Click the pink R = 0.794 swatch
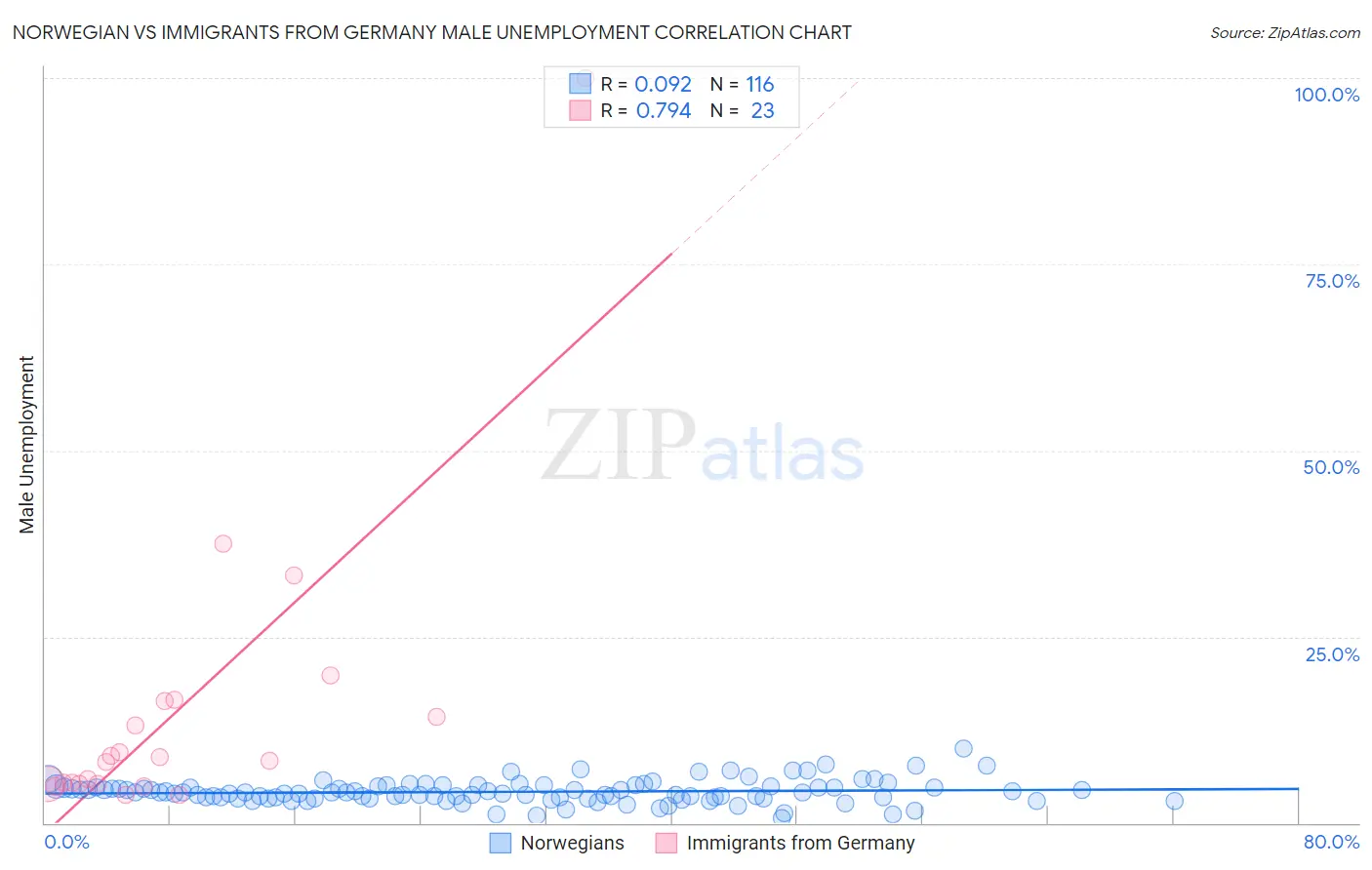Viewport: 1372px width, 870px height. pyautogui.click(x=581, y=110)
